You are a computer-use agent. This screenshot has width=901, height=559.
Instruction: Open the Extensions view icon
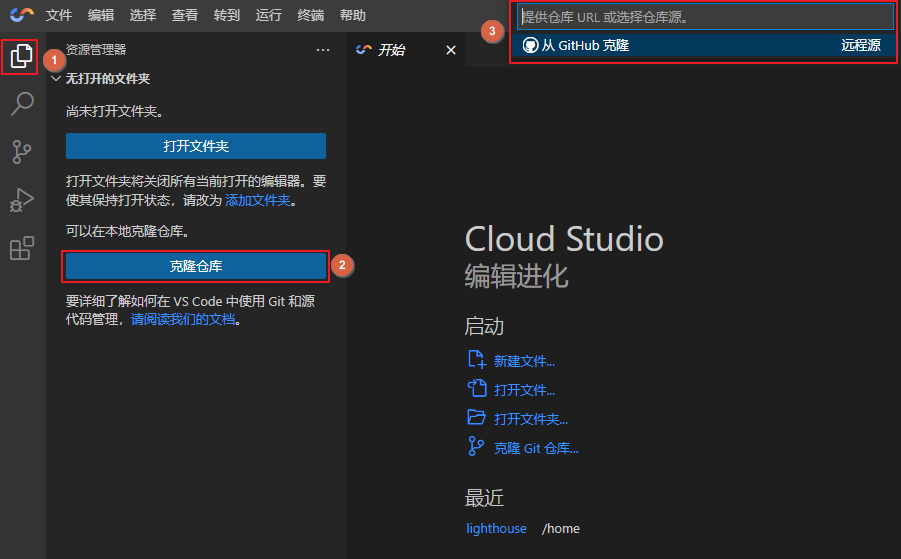click(x=22, y=248)
